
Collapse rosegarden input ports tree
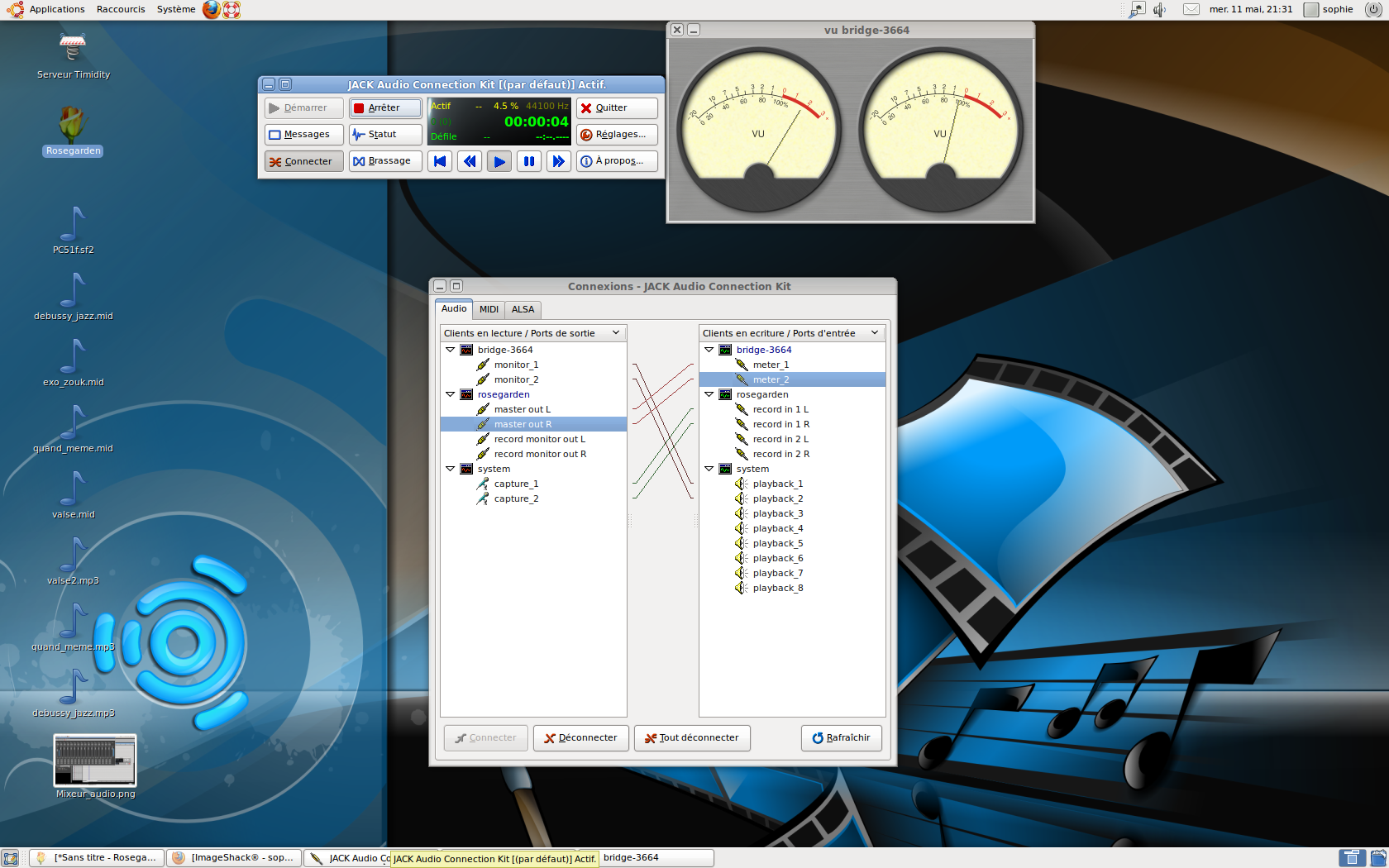[709, 394]
